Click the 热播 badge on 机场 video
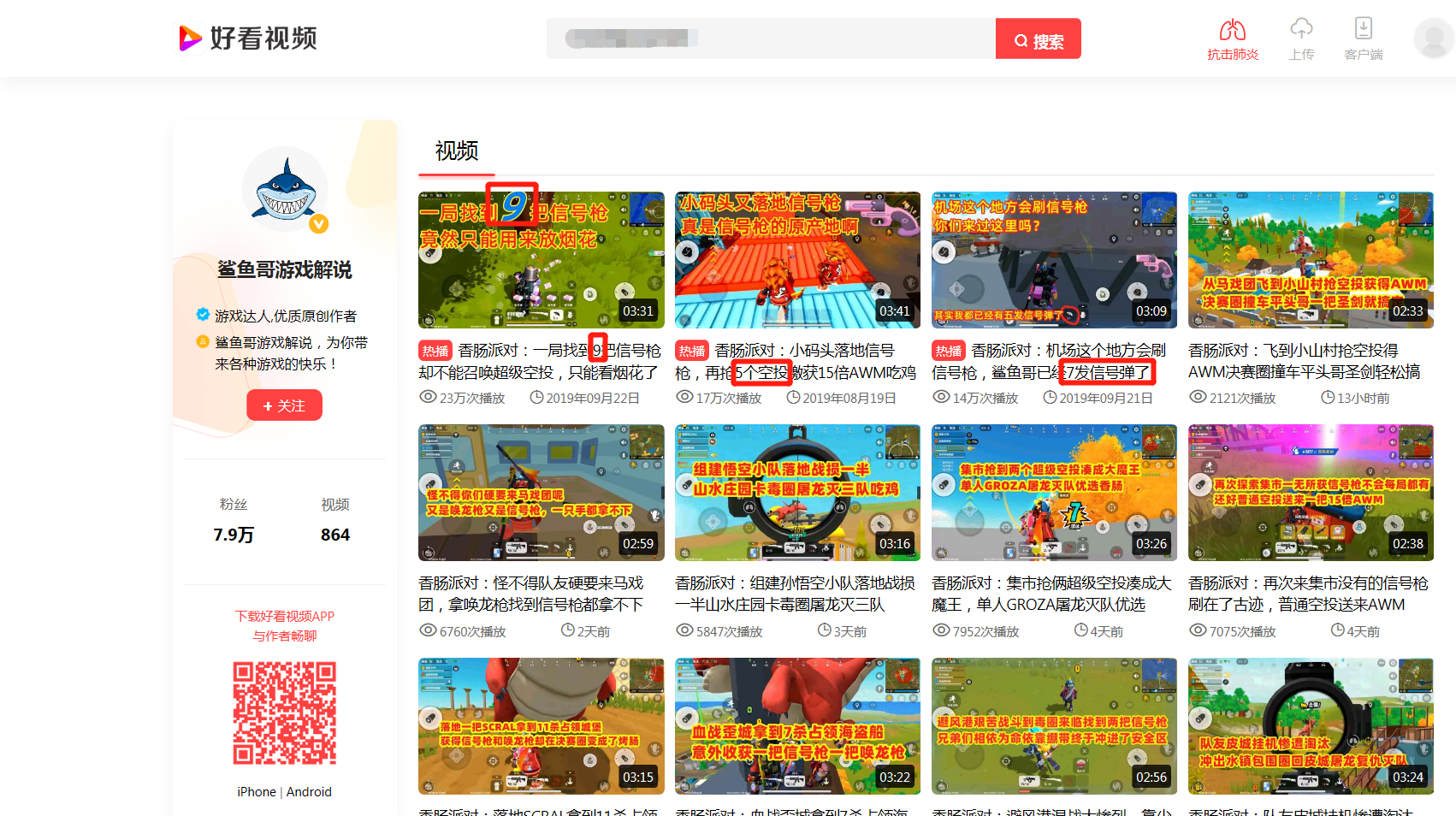 [949, 351]
